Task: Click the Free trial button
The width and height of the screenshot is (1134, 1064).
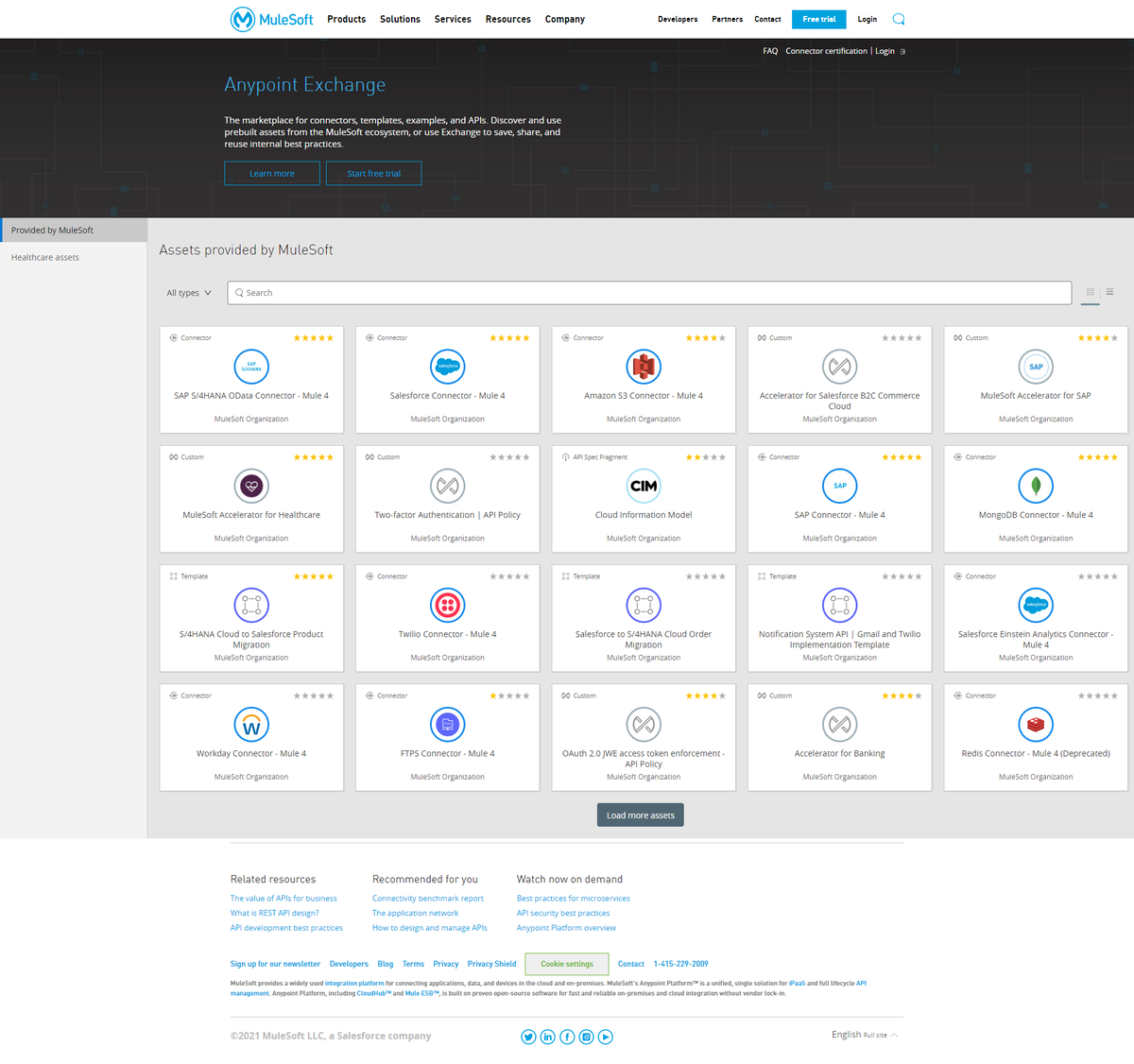Action: (x=819, y=19)
